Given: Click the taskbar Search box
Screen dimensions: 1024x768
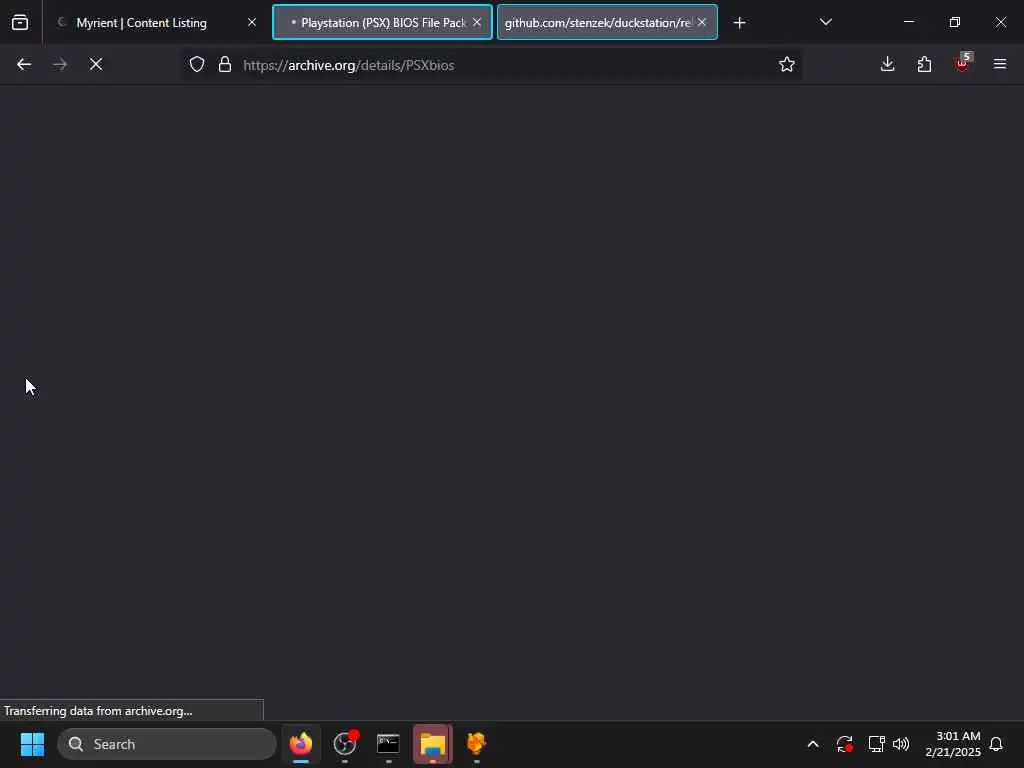Looking at the screenshot, I should click(x=167, y=744).
